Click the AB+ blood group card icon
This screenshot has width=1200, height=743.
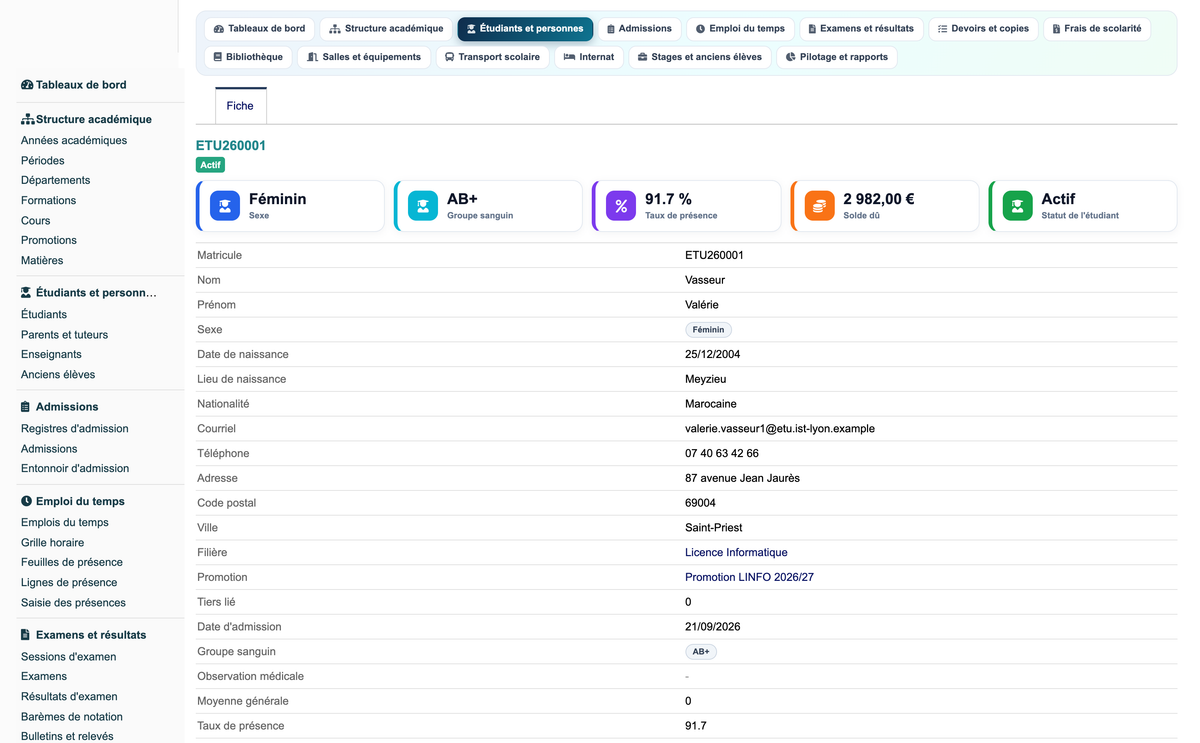[423, 206]
